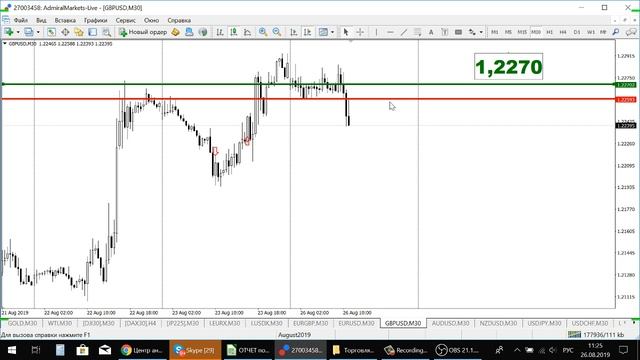The width and height of the screenshot is (640, 360).
Task: Open the Графики menu
Action: point(96,20)
